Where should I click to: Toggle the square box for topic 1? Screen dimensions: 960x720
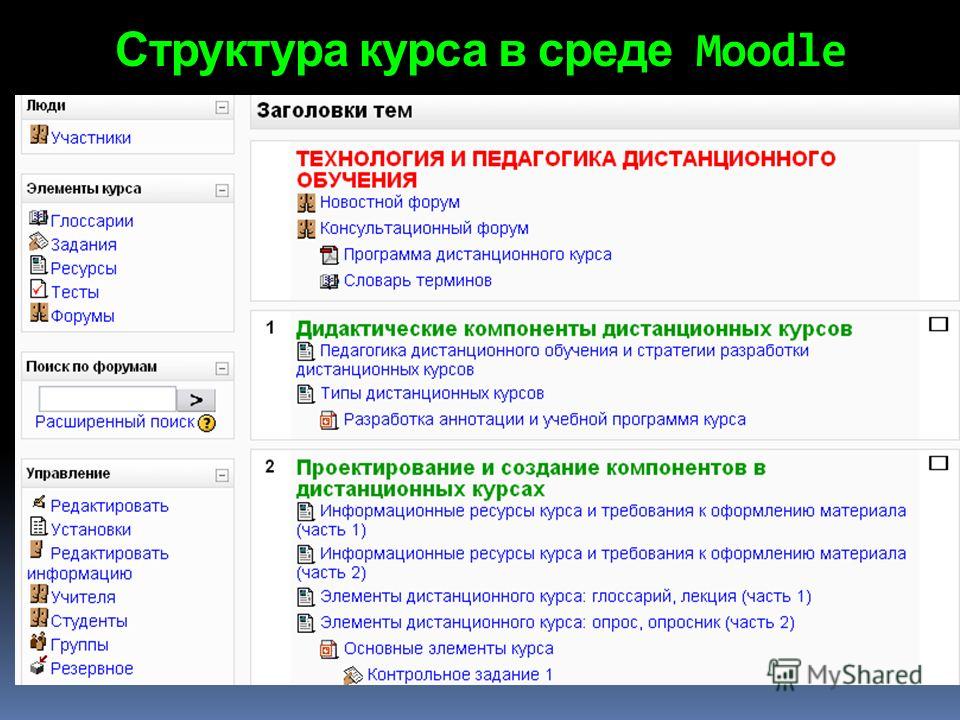pos(939,324)
